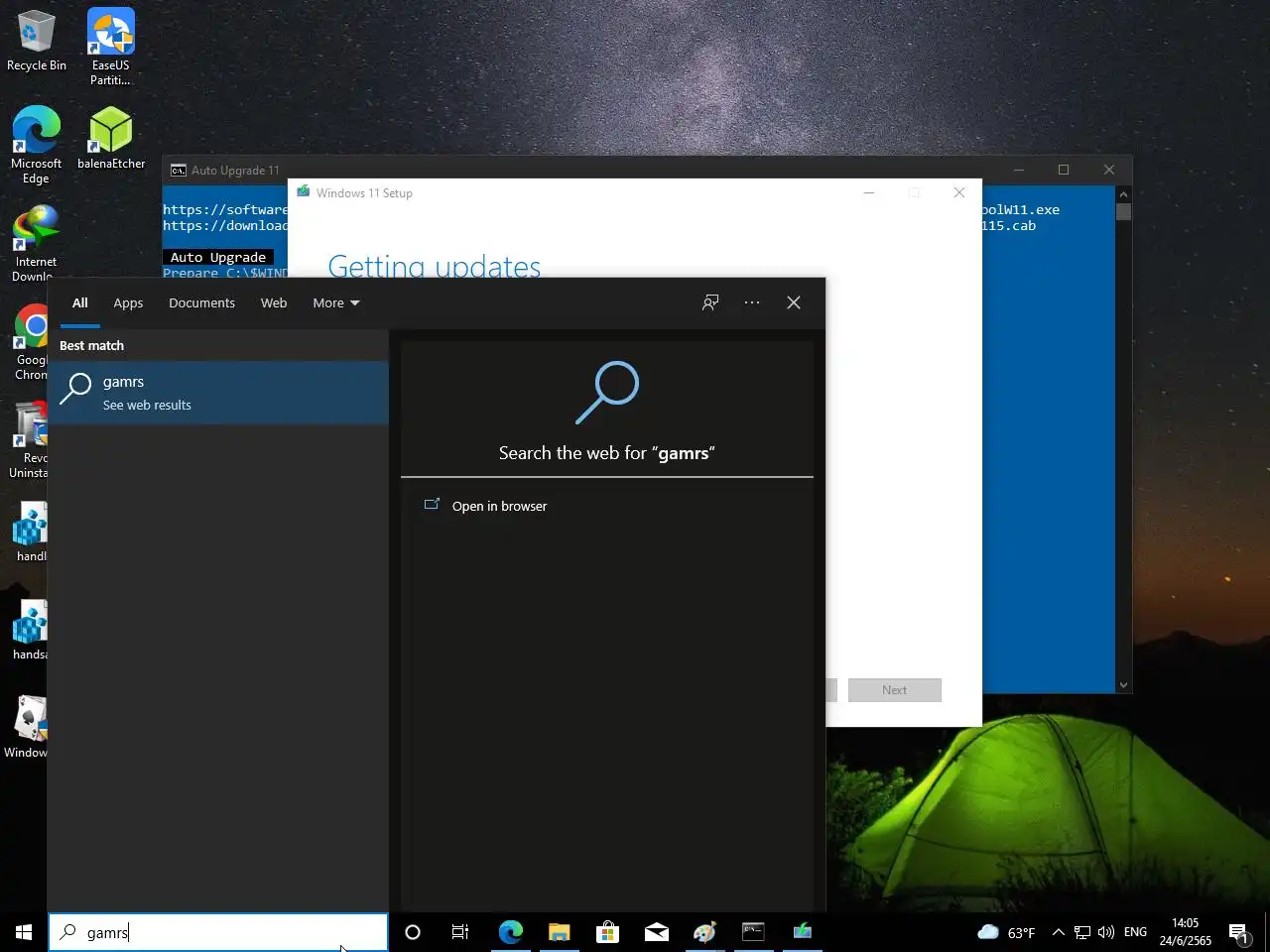Open Microsoft Store from taskbar
Image resolution: width=1270 pixels, height=952 pixels.
[607, 932]
